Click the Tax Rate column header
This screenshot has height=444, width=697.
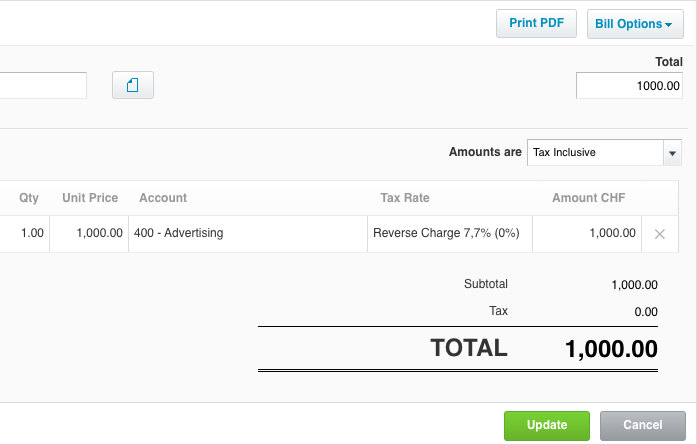click(x=405, y=198)
